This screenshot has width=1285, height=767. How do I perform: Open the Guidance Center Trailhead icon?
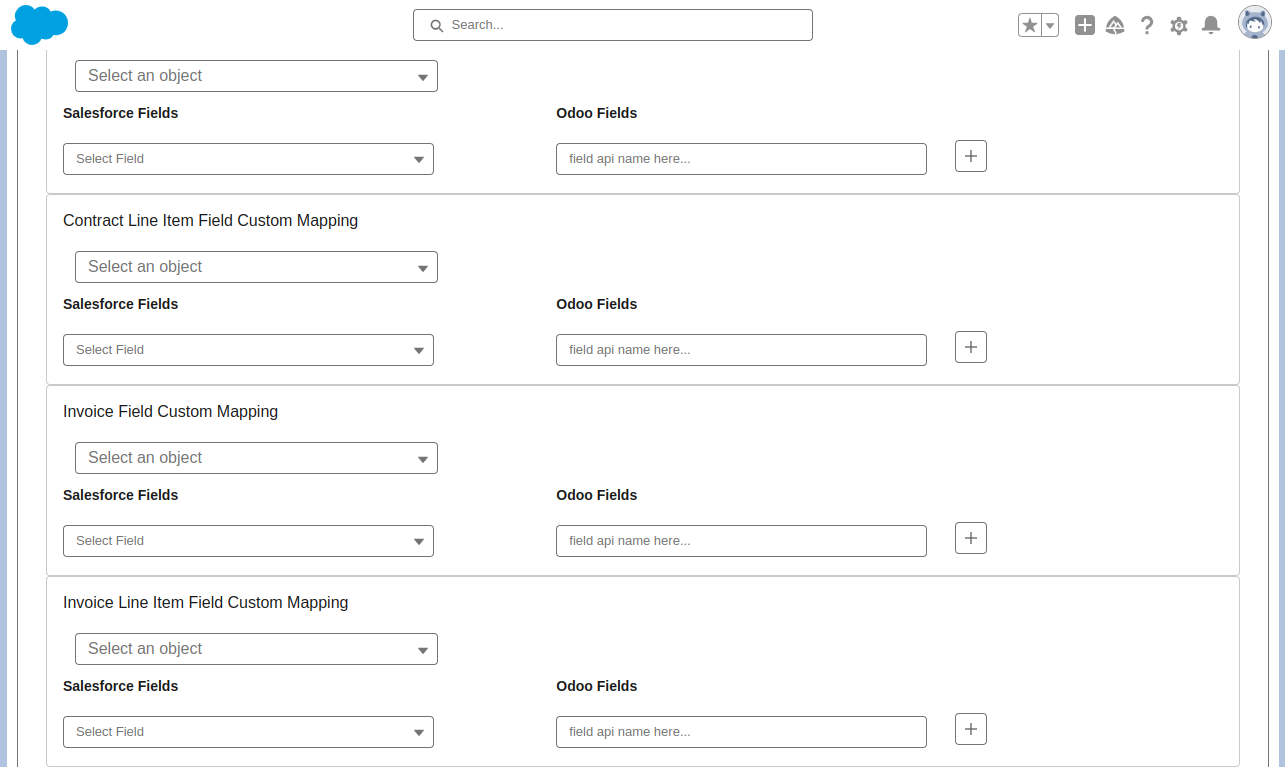(x=1115, y=25)
